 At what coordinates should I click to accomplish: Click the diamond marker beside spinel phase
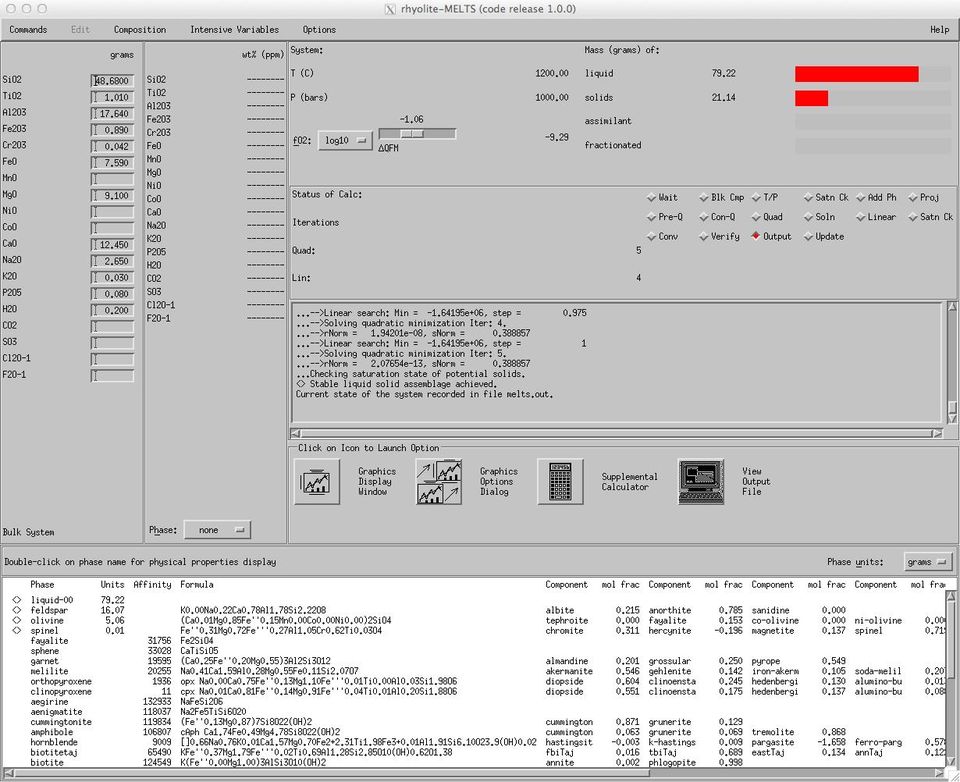[x=16, y=631]
